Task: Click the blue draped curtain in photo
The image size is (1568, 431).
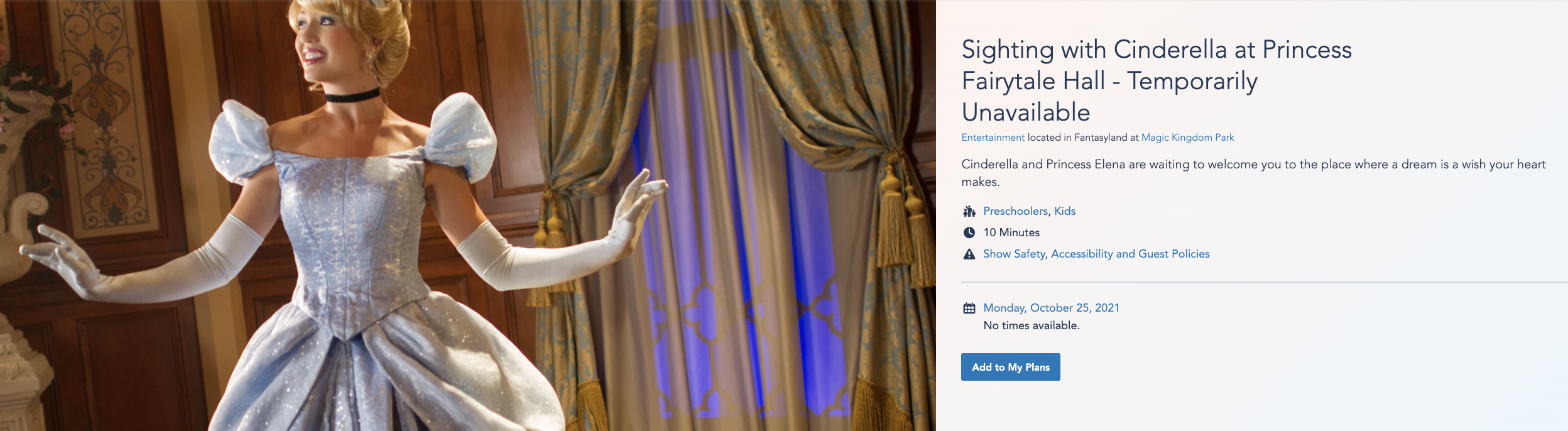Action: click(741, 239)
